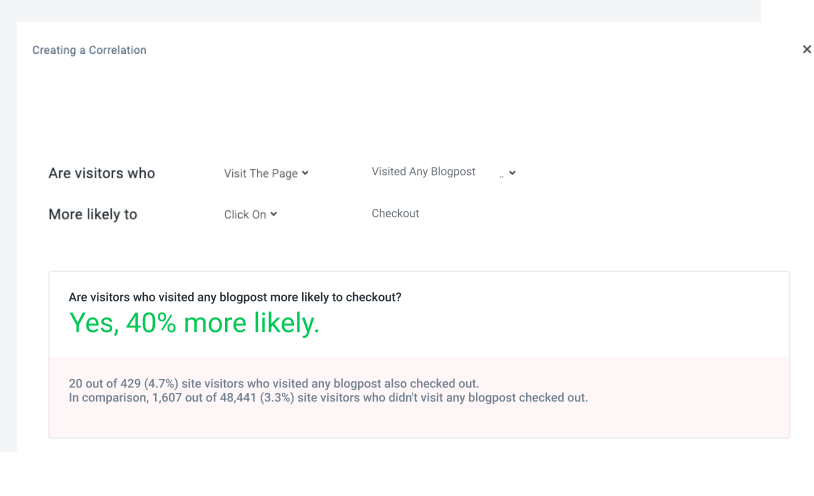
Task: Click the small dots before the blogpost chevron
Action: (x=501, y=174)
